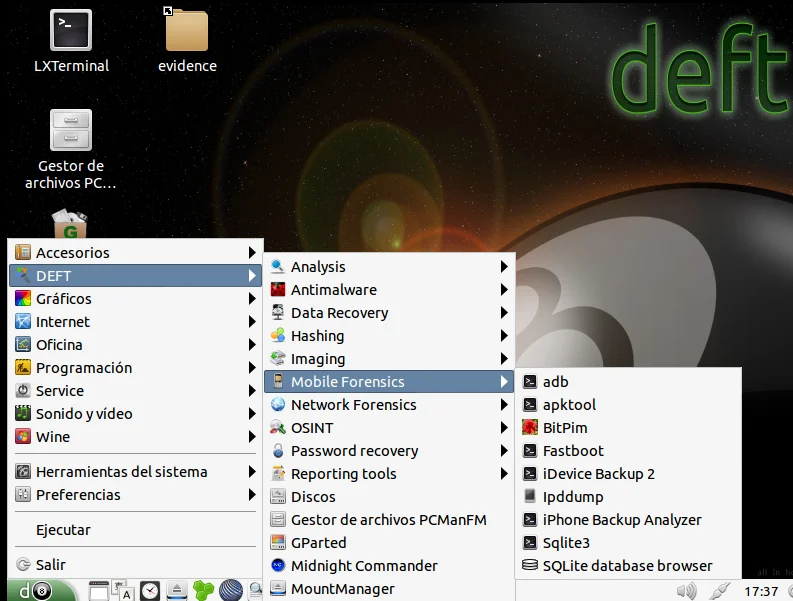Choose Ejecutar from the main menu

(136, 530)
